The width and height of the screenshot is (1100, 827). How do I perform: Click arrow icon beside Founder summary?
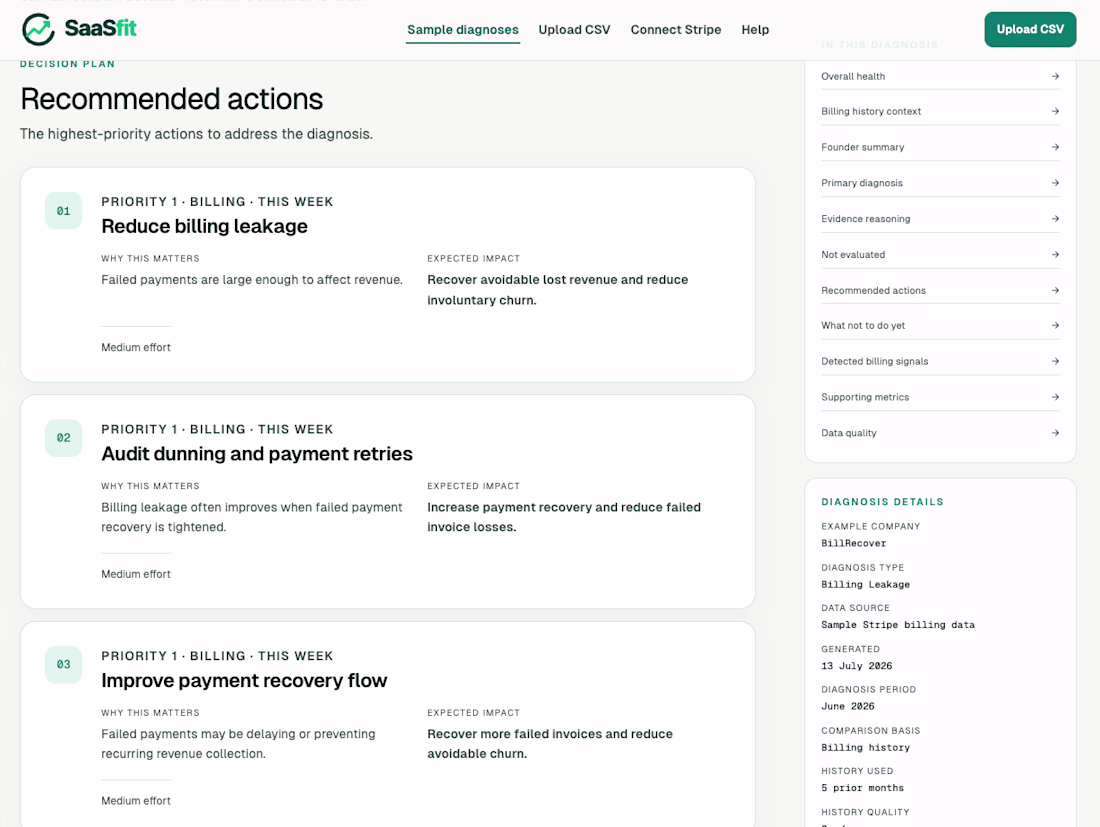pos(1055,147)
